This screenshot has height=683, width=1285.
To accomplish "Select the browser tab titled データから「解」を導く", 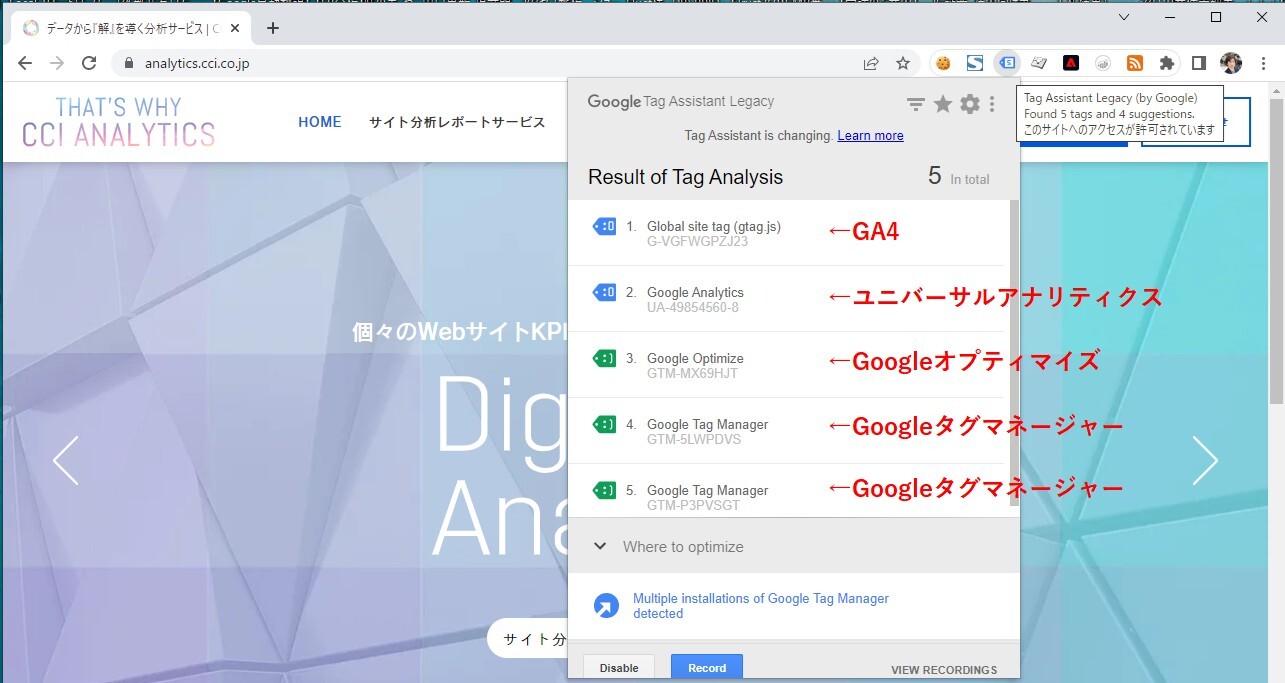I will [x=132, y=28].
